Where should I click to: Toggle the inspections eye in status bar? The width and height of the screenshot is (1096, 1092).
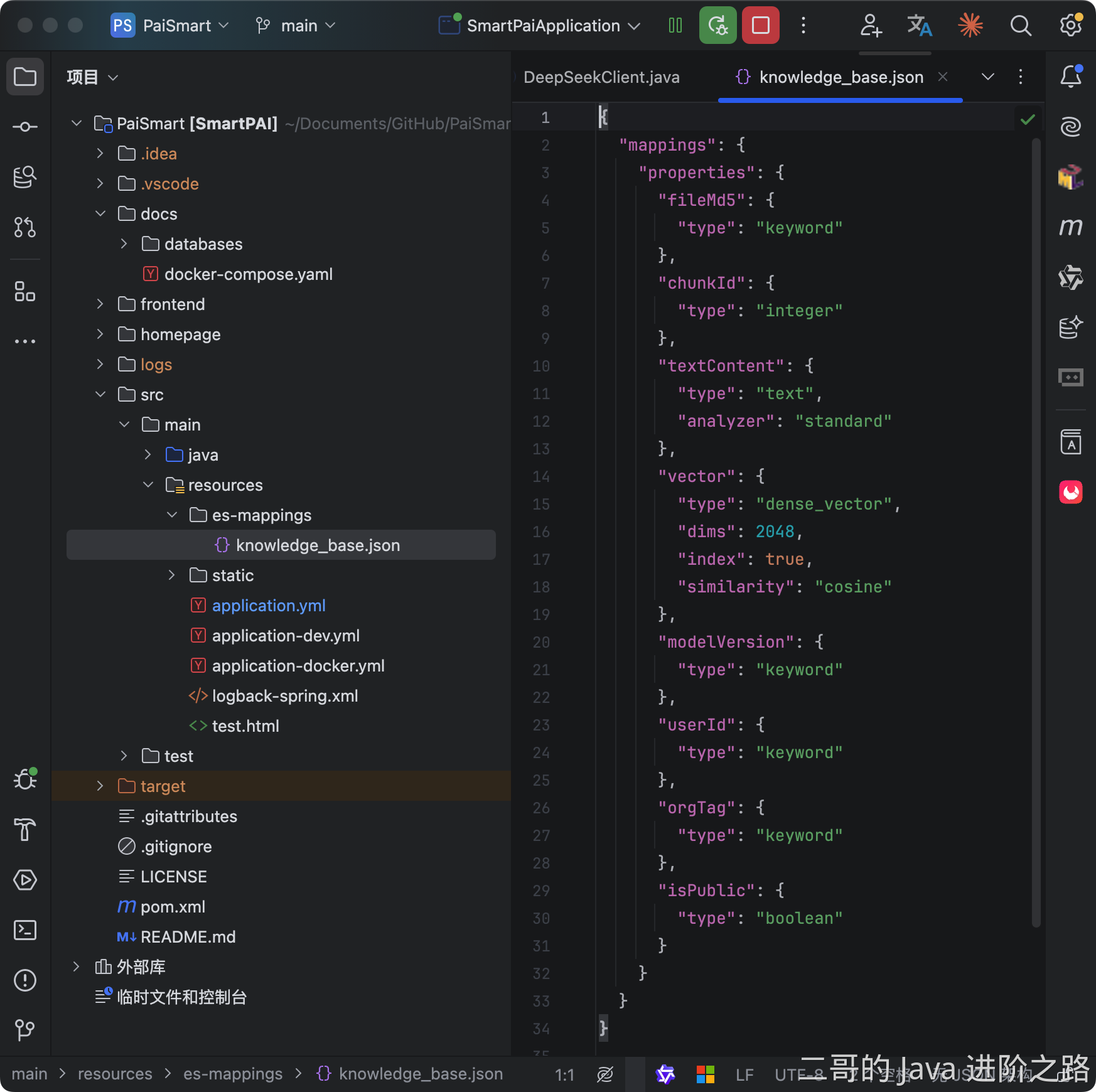605,1074
